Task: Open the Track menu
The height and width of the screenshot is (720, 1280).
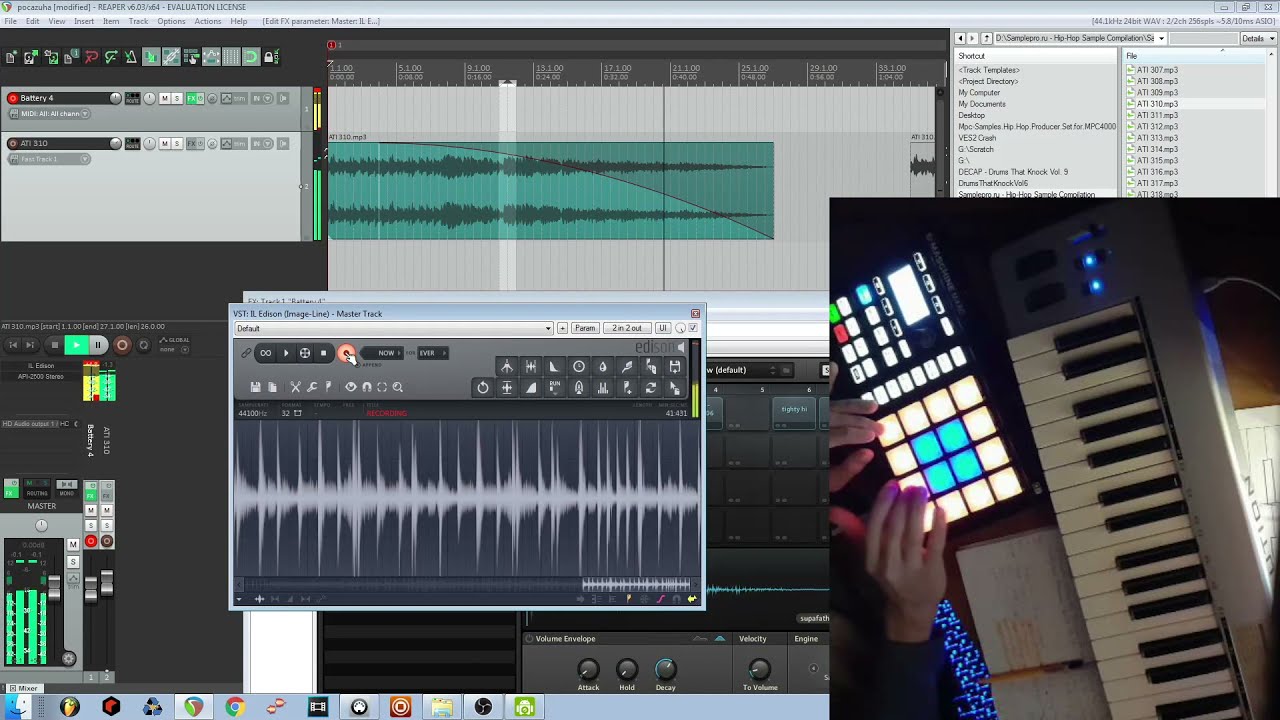Action: point(138,21)
